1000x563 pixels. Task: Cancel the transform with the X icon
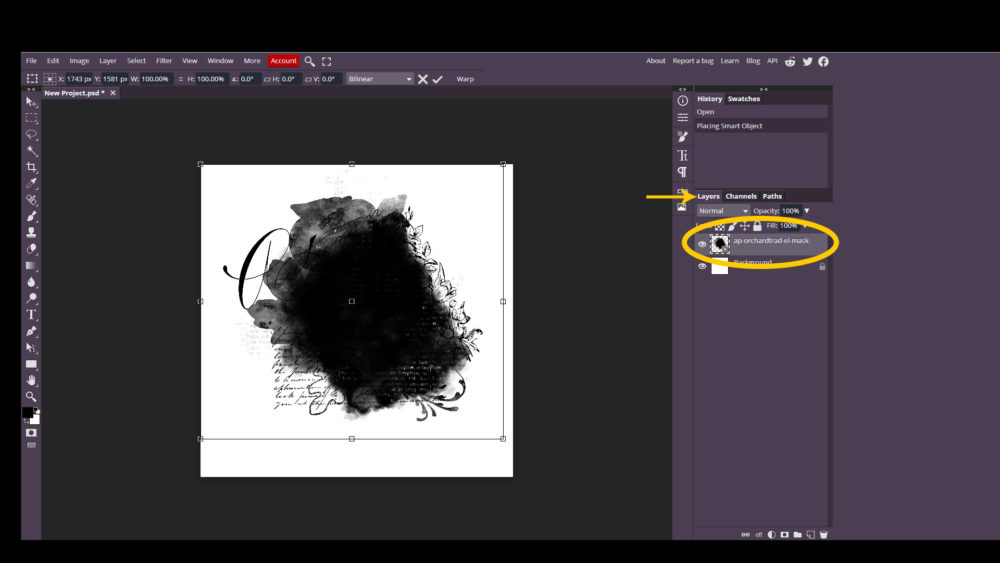point(423,79)
